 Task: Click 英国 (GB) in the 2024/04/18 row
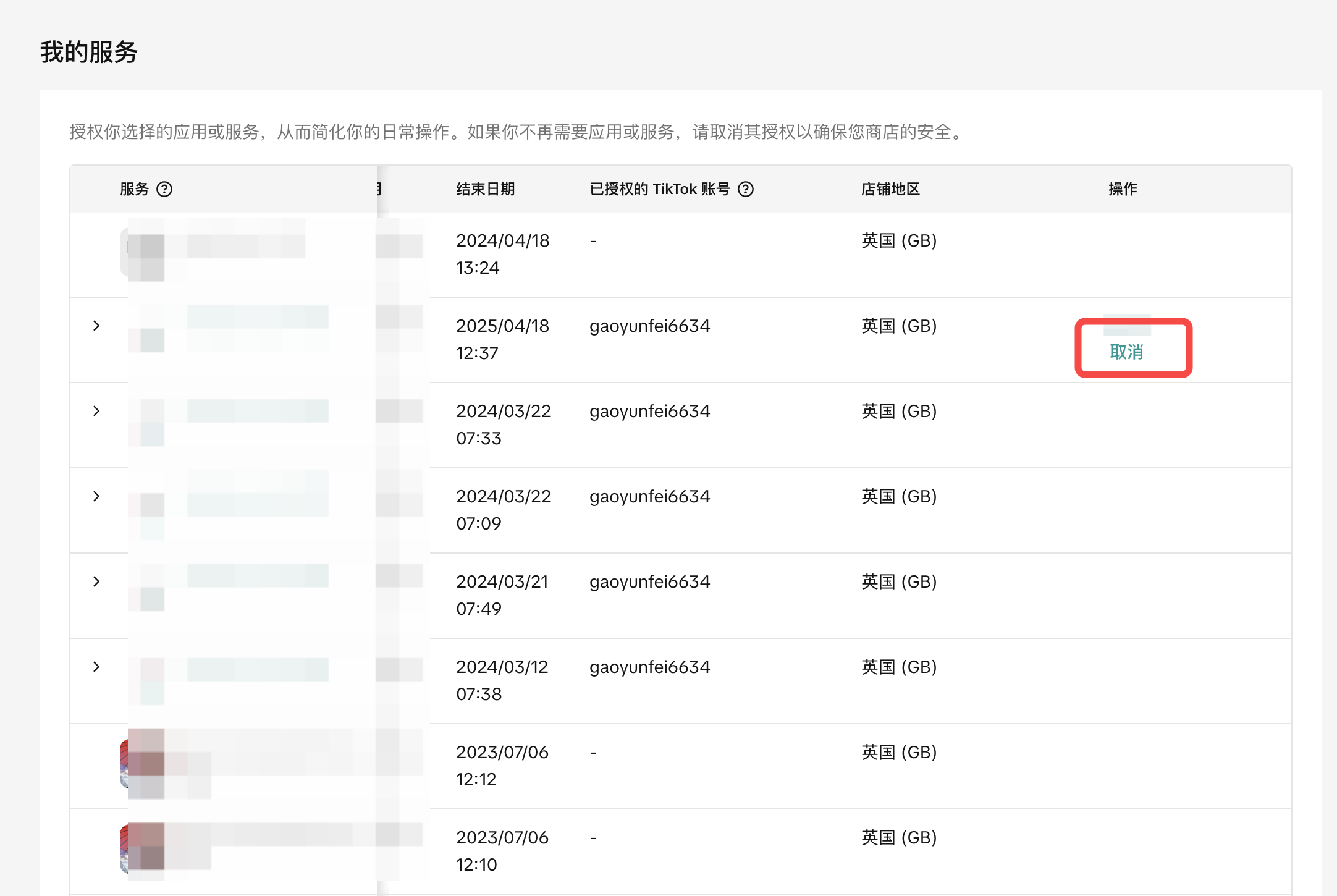pyautogui.click(x=899, y=240)
